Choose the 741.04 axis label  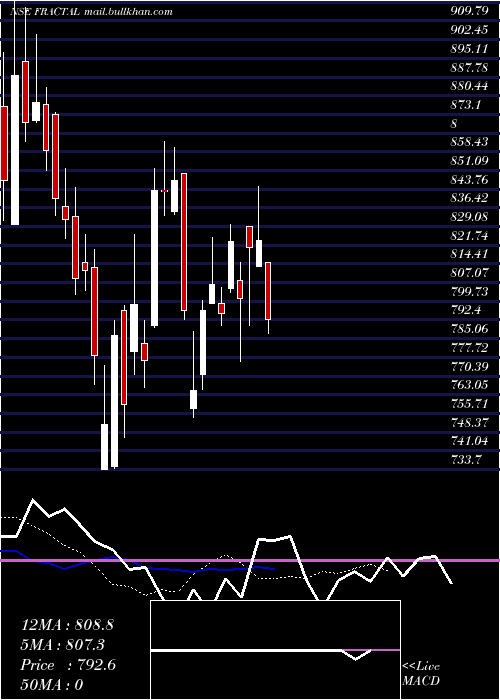(469, 441)
